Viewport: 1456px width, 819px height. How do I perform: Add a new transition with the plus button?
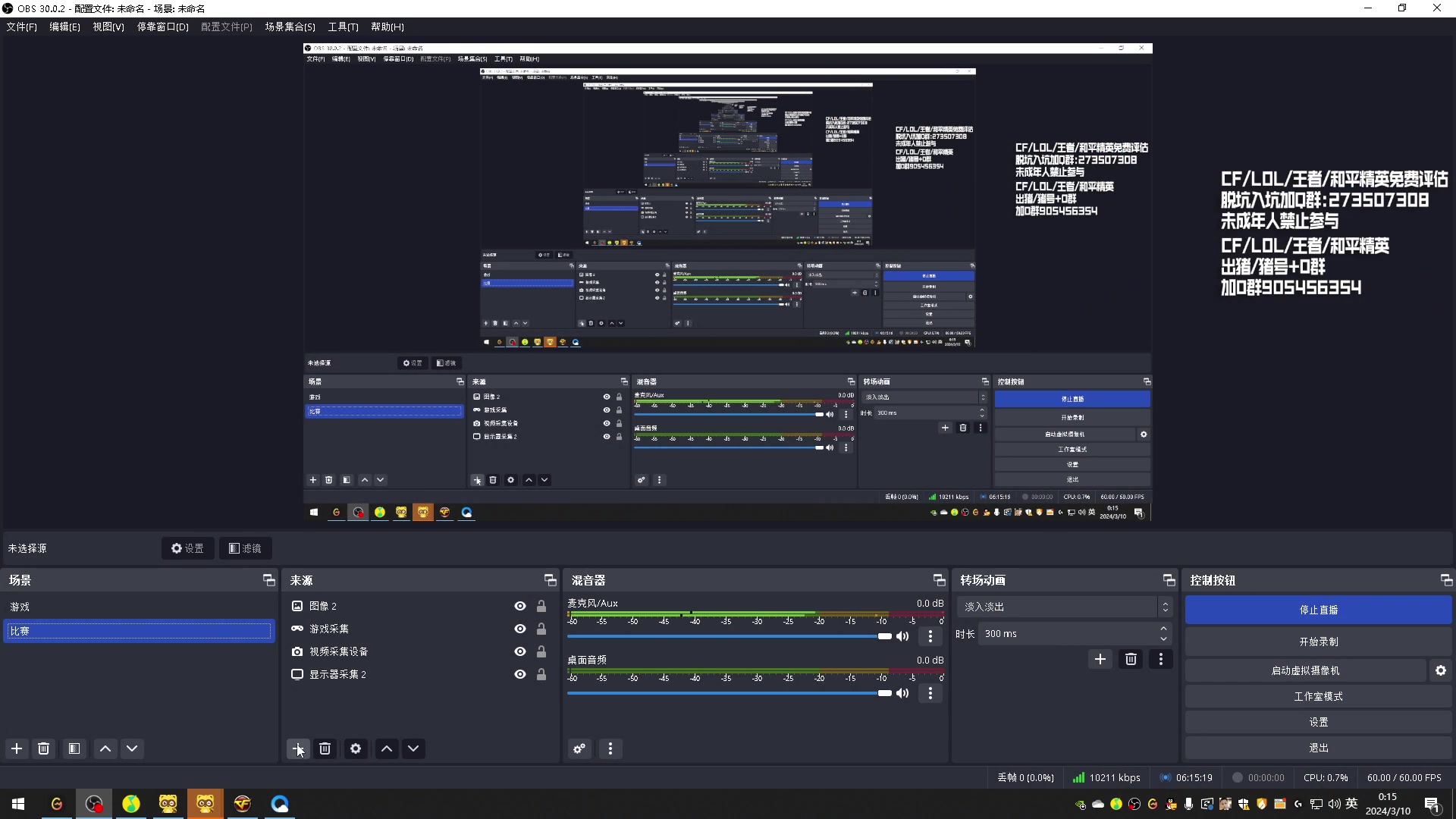(x=1100, y=659)
